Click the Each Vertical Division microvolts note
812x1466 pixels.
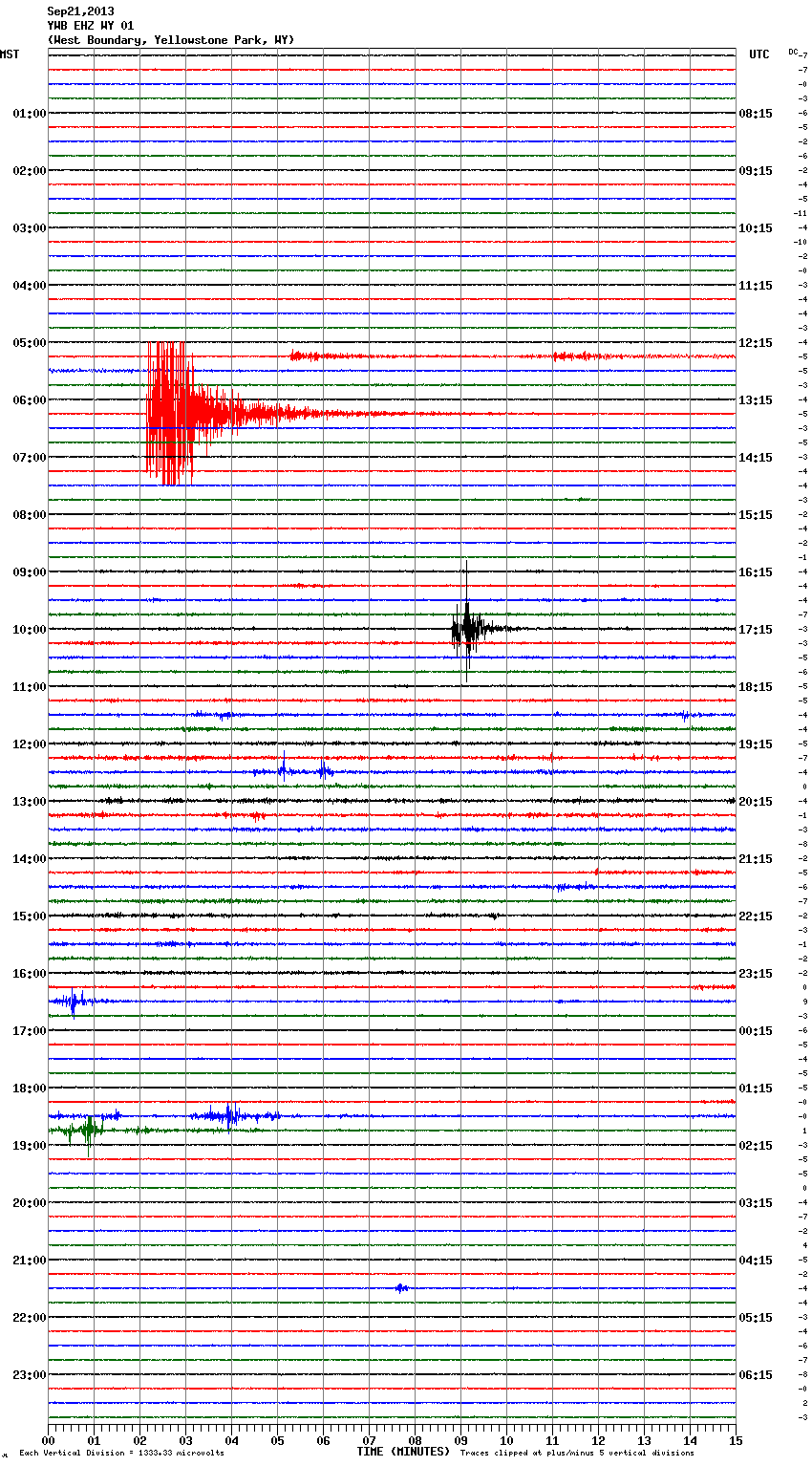[x=121, y=1453]
